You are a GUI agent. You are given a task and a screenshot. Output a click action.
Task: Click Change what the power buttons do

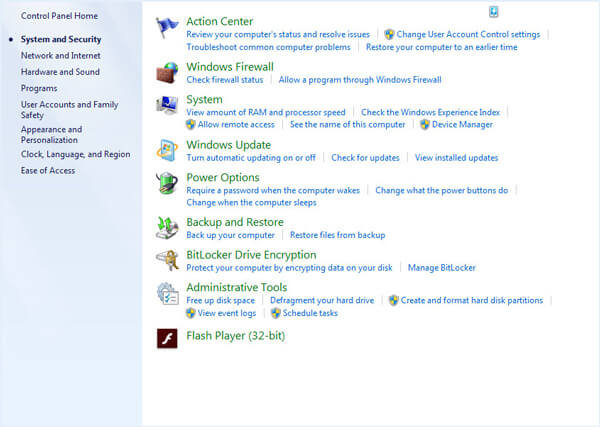(x=442, y=191)
